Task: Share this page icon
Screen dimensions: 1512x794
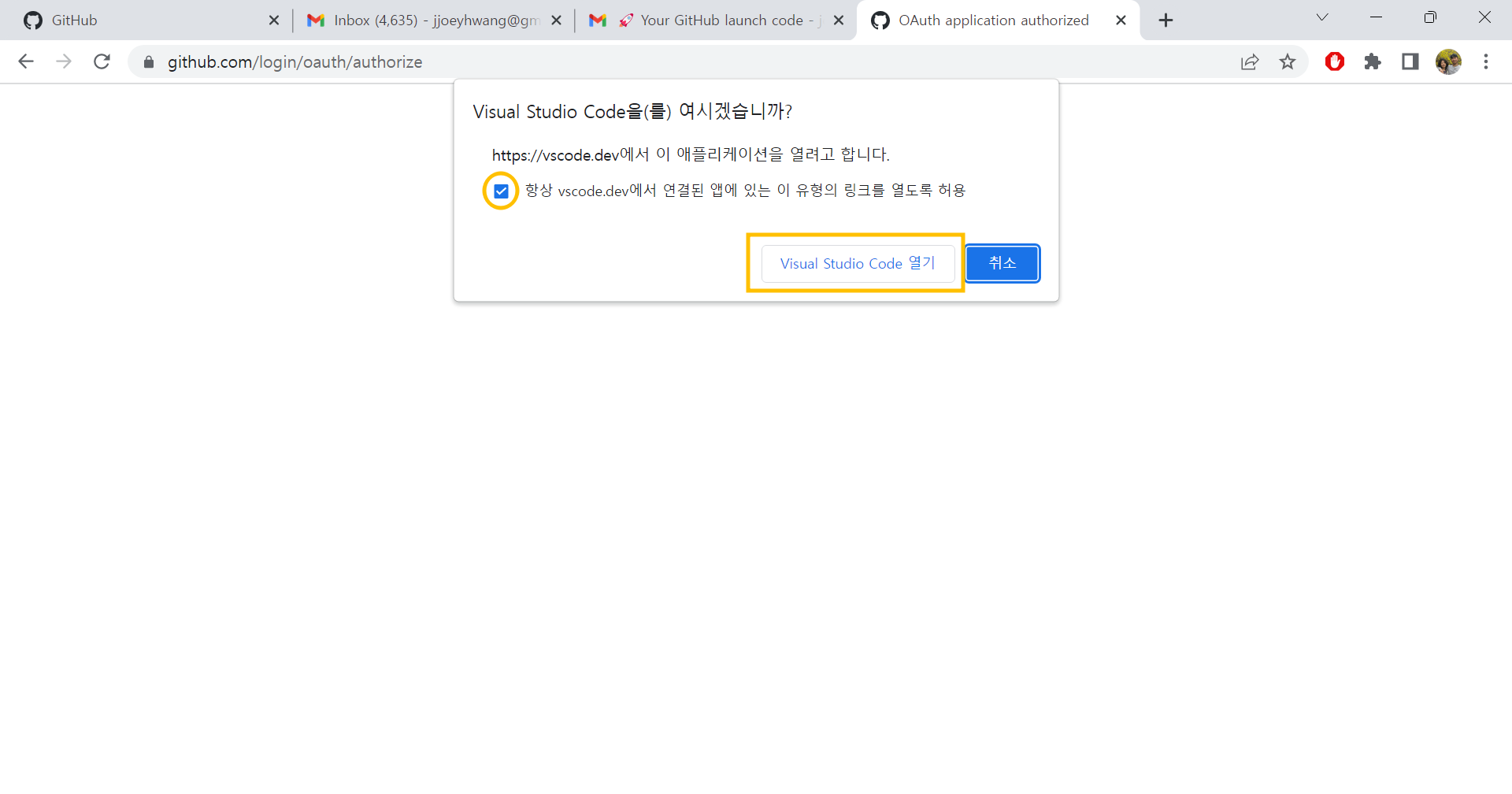Action: point(1250,61)
